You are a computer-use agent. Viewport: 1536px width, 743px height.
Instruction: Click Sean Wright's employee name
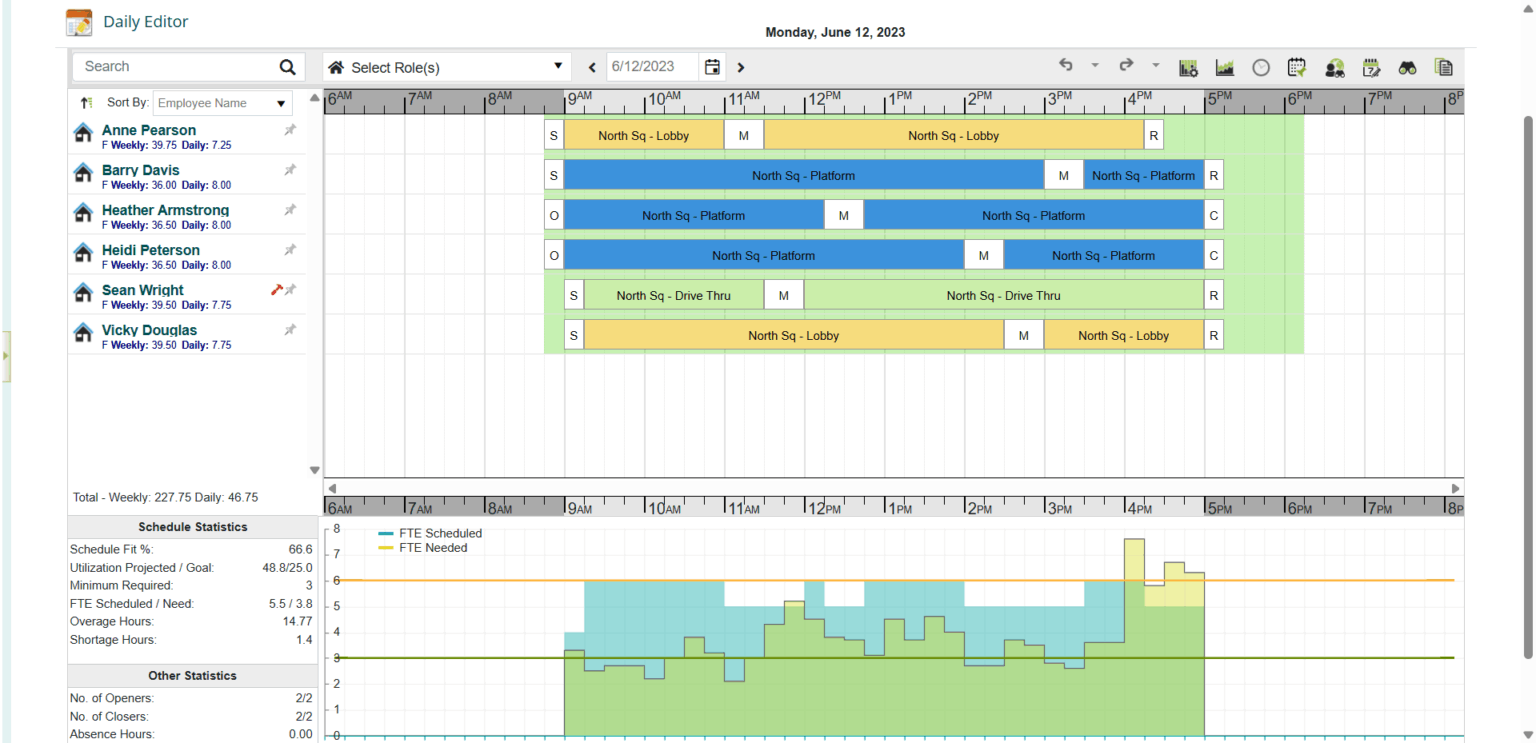143,290
